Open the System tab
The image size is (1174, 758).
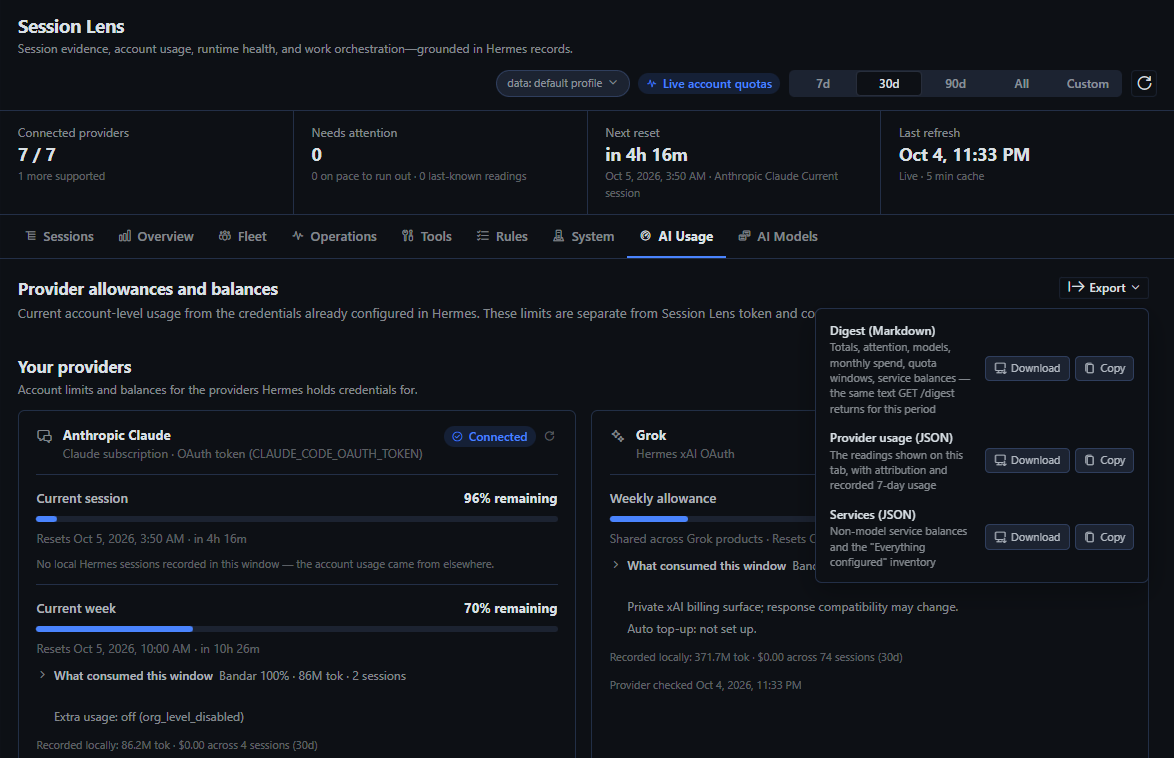(583, 236)
